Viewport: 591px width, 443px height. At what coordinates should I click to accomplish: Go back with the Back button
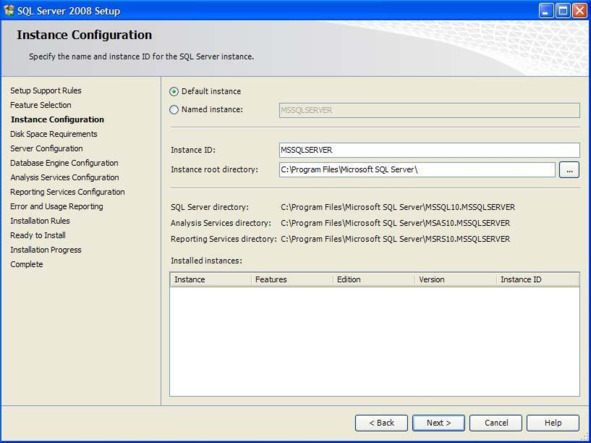click(381, 423)
